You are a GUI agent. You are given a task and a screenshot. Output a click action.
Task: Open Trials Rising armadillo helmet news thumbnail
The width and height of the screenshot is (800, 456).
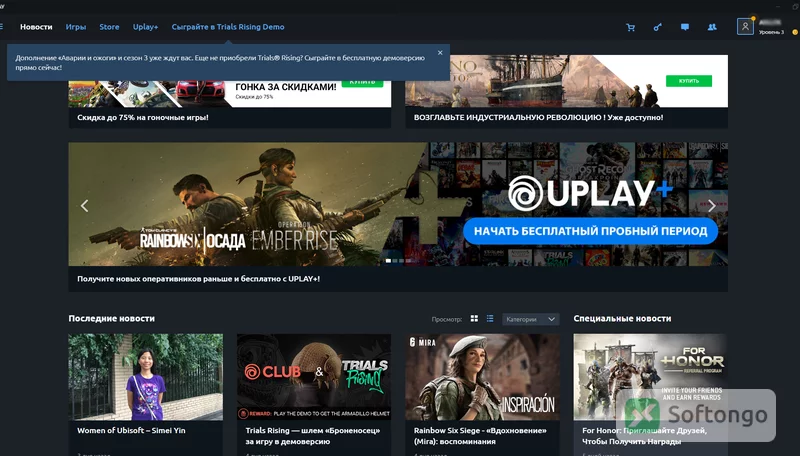(314, 377)
